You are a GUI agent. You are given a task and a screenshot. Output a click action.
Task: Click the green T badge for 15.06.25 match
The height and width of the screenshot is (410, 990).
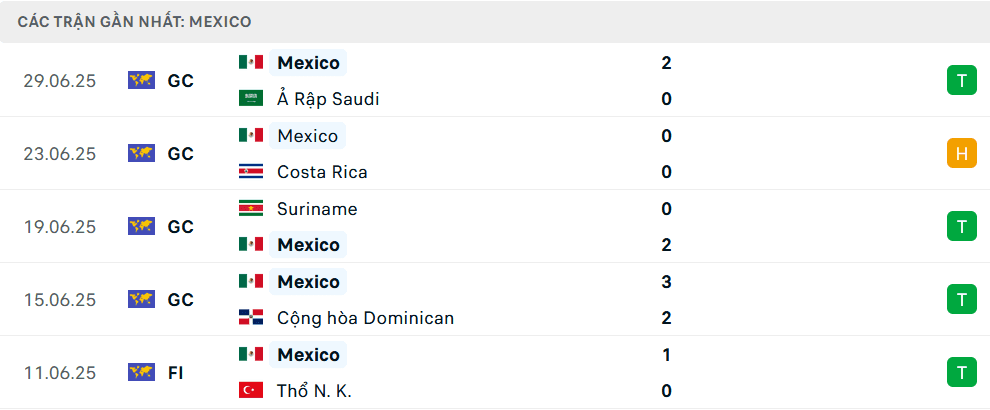click(x=961, y=299)
